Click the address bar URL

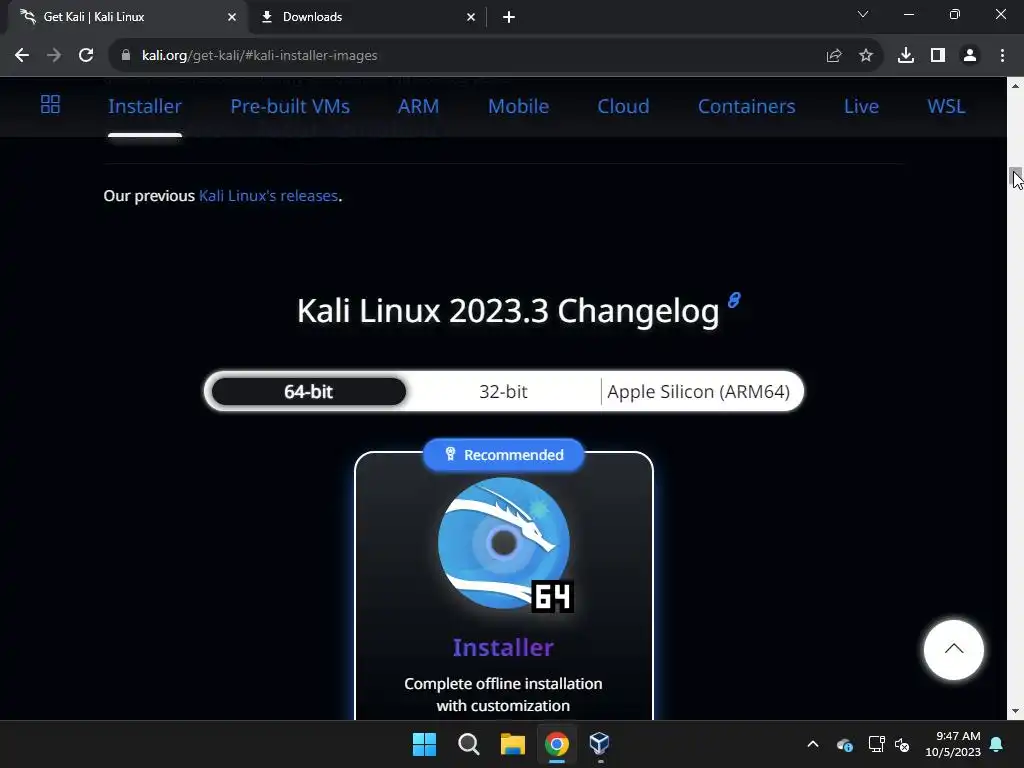point(259,56)
